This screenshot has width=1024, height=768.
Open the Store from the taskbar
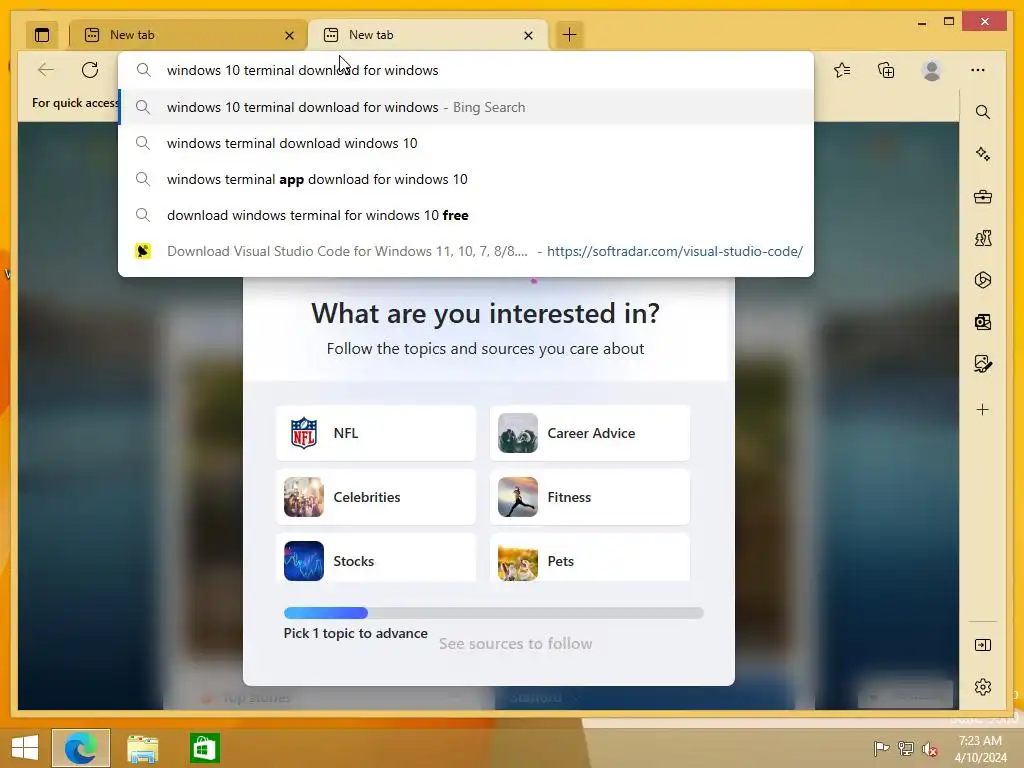click(x=204, y=748)
